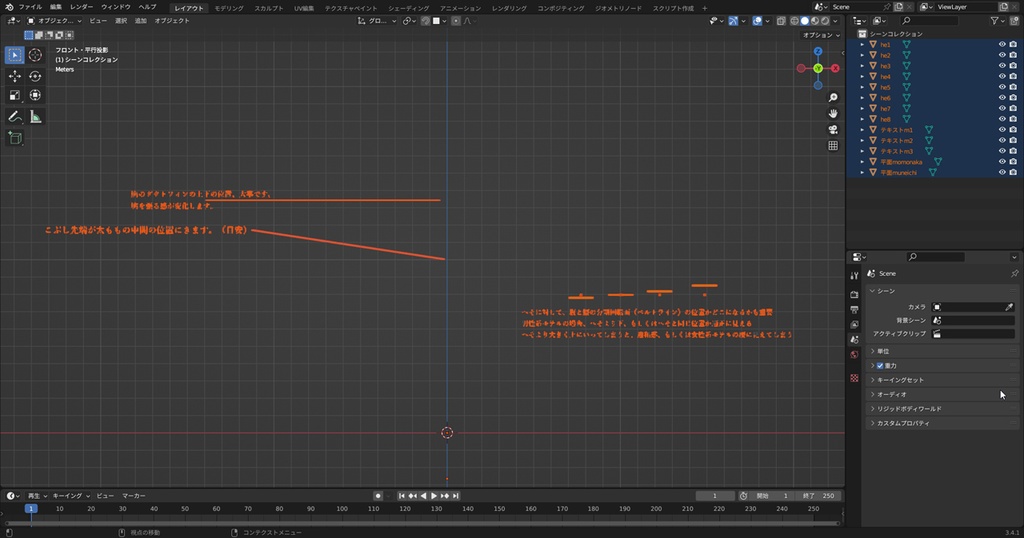Open the グロ... transform orientation dropdown

coord(377,21)
